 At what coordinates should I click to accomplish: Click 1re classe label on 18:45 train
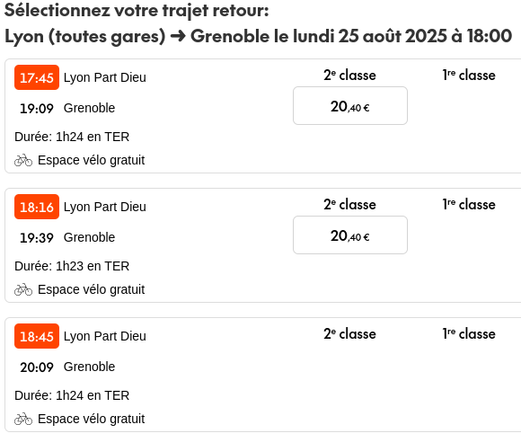pos(469,334)
